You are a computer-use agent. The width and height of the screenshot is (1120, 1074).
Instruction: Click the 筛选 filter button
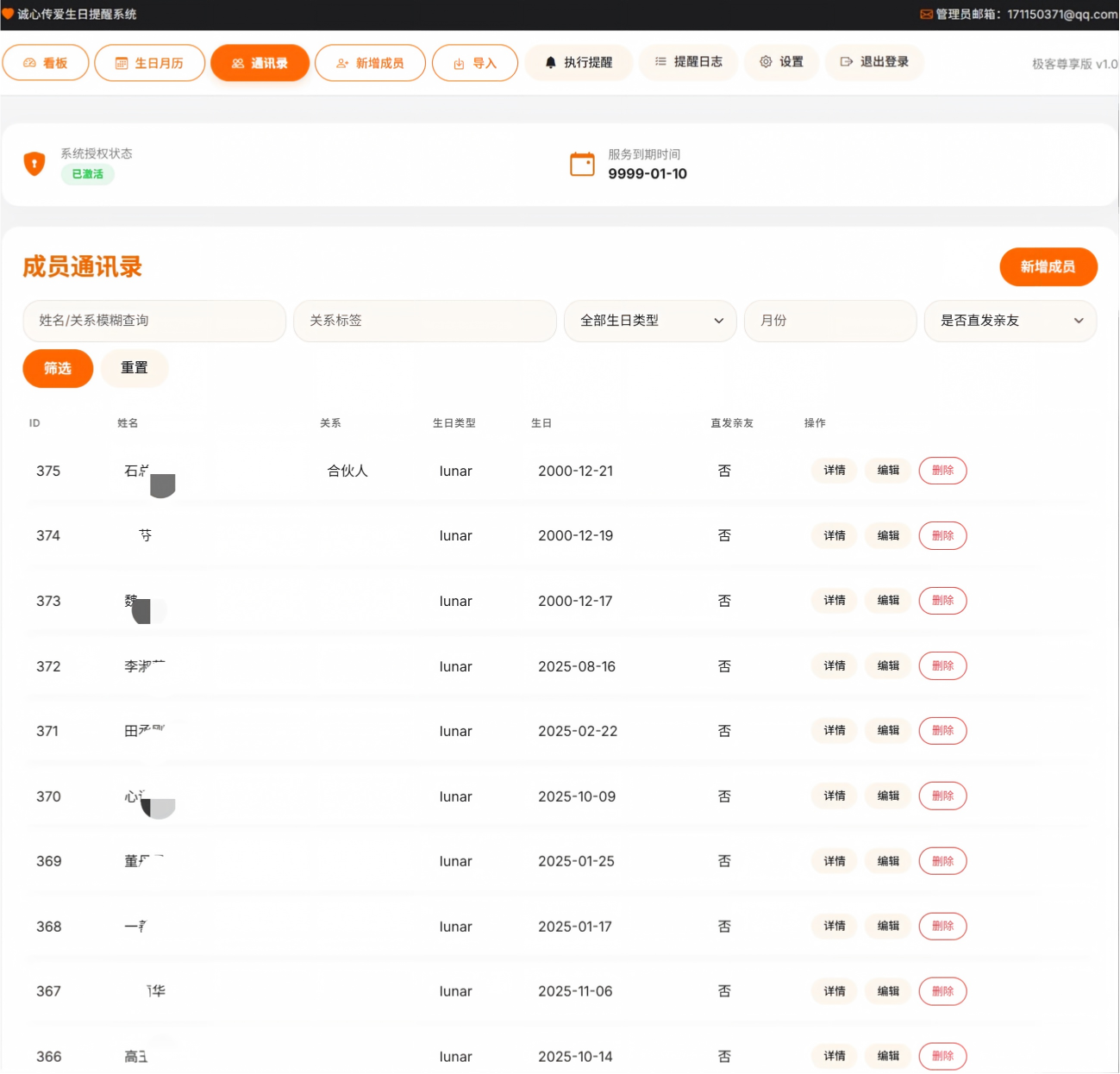pos(58,368)
